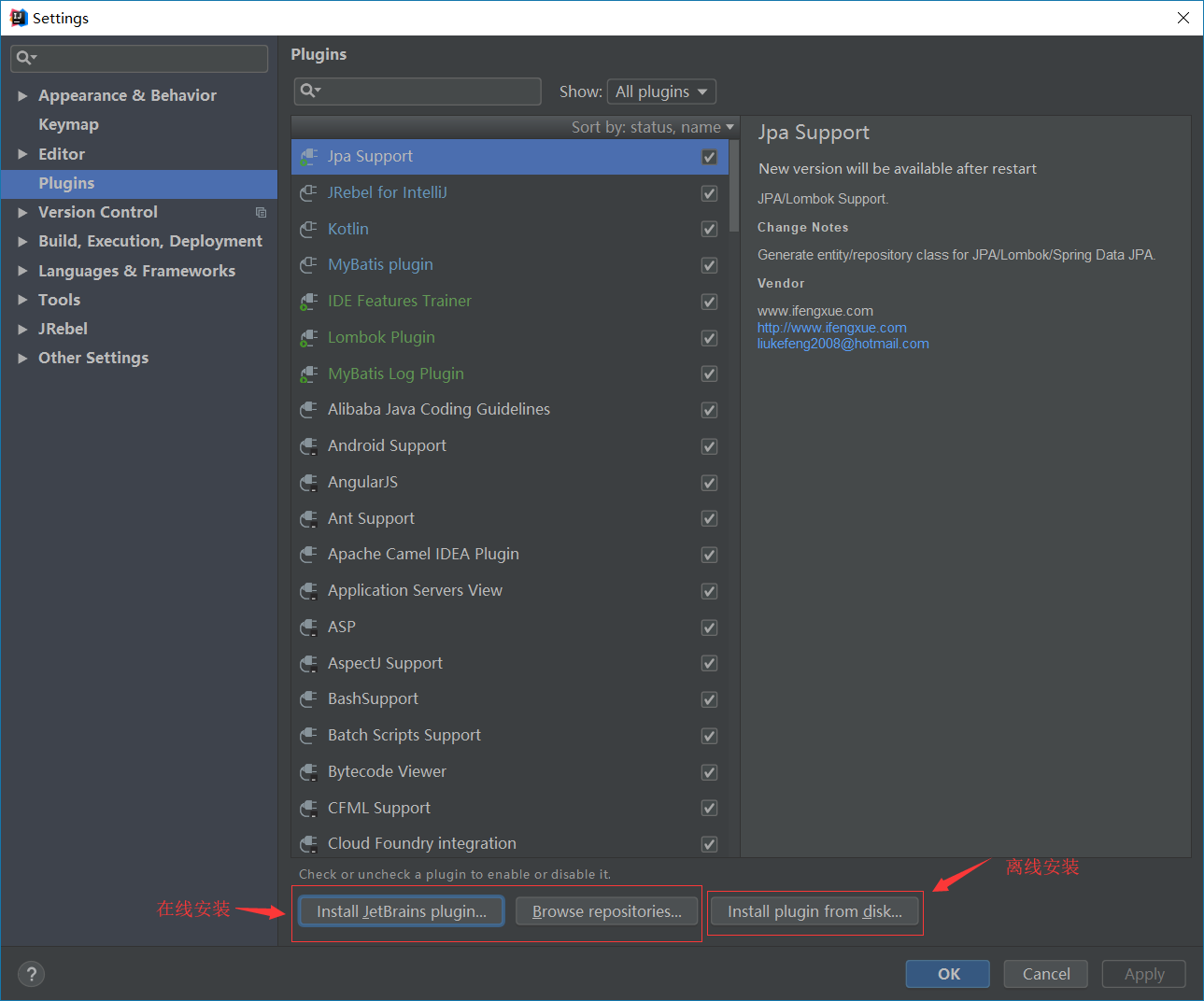Uncheck the Android Support checkbox

[x=710, y=446]
